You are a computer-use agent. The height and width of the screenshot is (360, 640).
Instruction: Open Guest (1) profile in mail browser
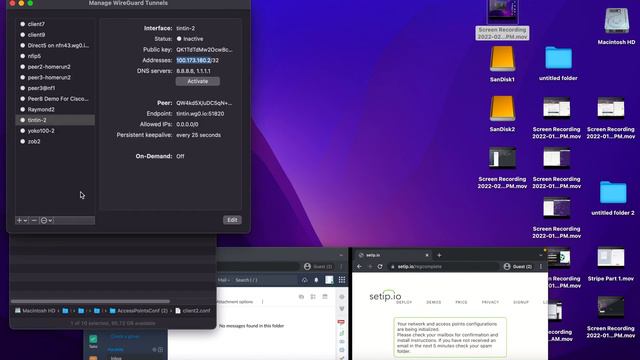pos(318,267)
